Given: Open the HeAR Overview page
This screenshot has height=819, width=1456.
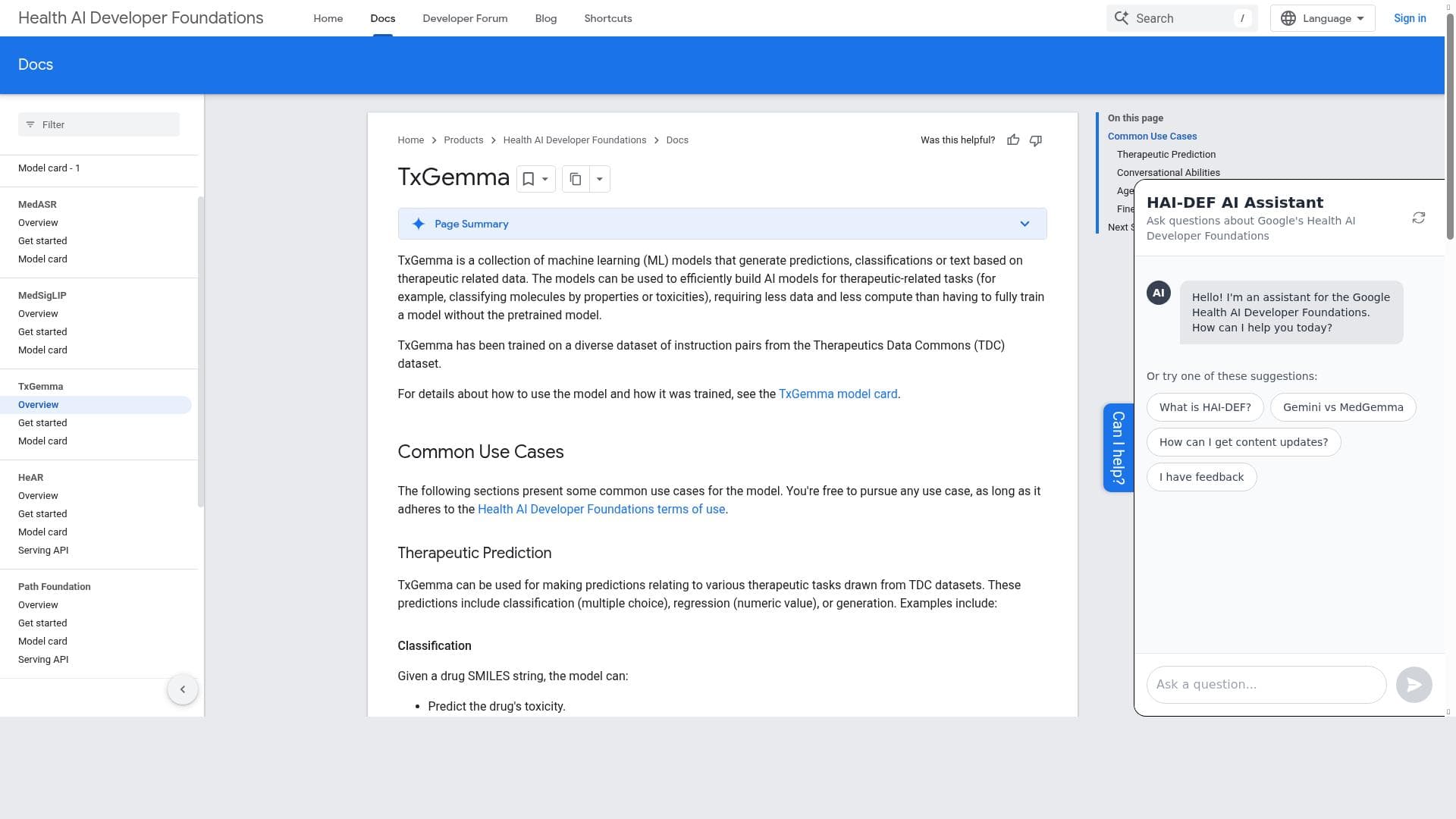Looking at the screenshot, I should 38,496.
